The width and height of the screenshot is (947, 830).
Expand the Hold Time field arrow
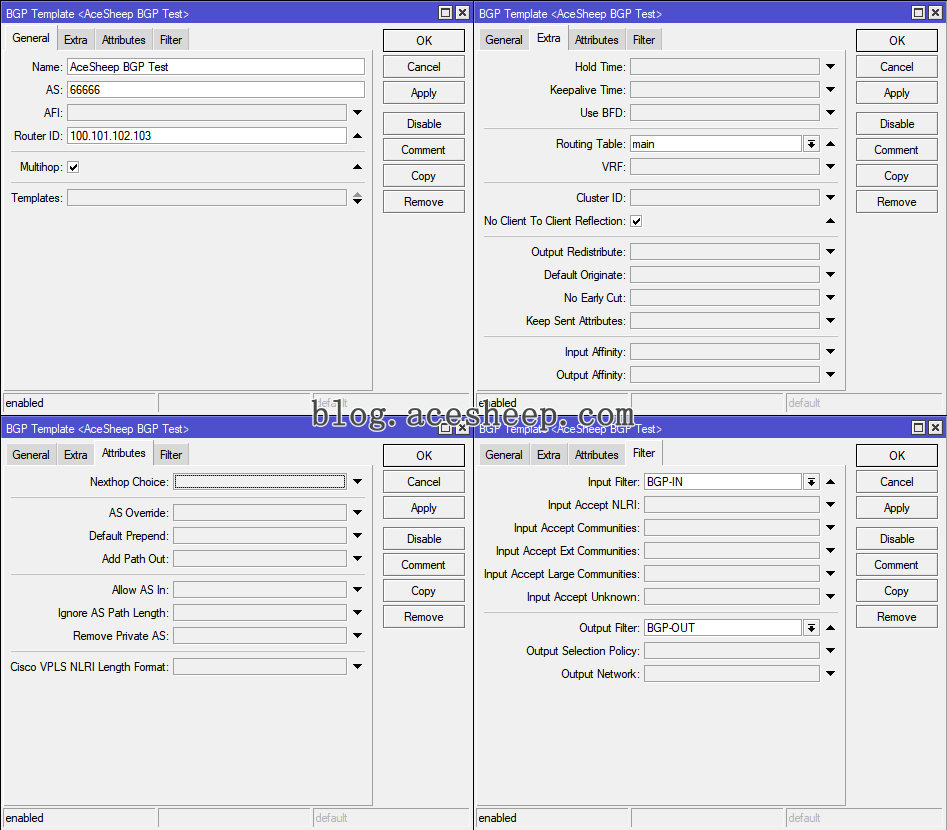(830, 67)
